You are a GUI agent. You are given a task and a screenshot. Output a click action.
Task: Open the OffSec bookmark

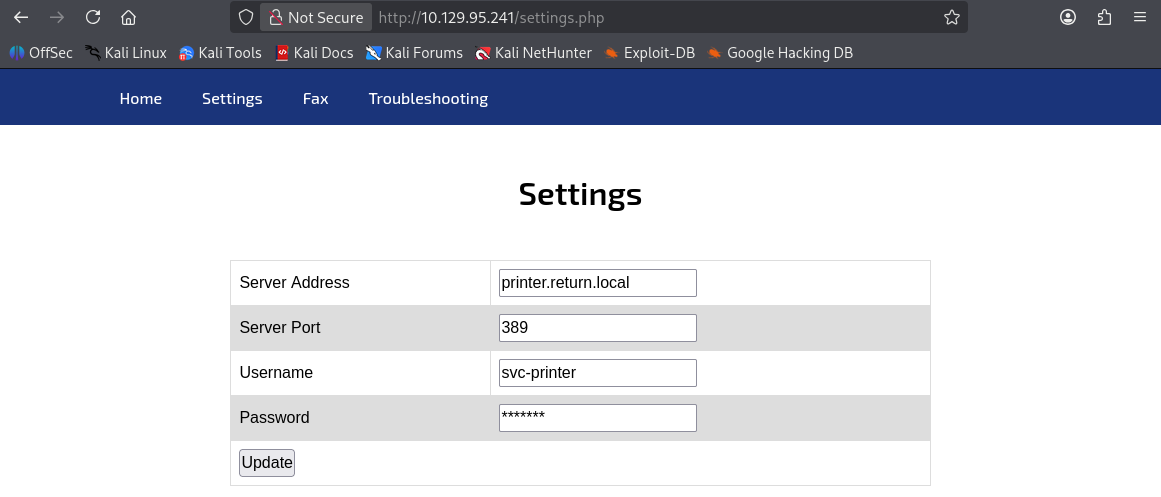tap(41, 53)
